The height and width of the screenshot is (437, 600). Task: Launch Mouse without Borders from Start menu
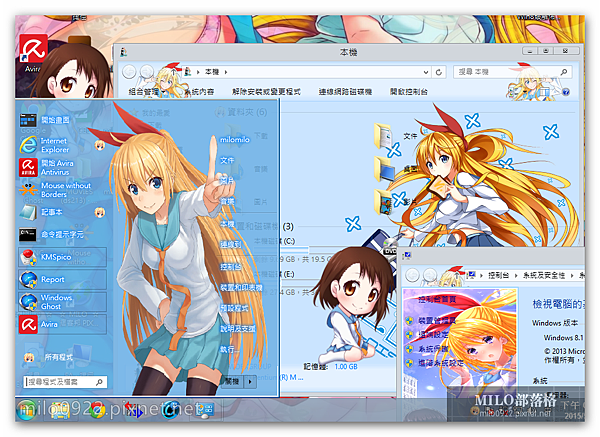tap(55, 190)
